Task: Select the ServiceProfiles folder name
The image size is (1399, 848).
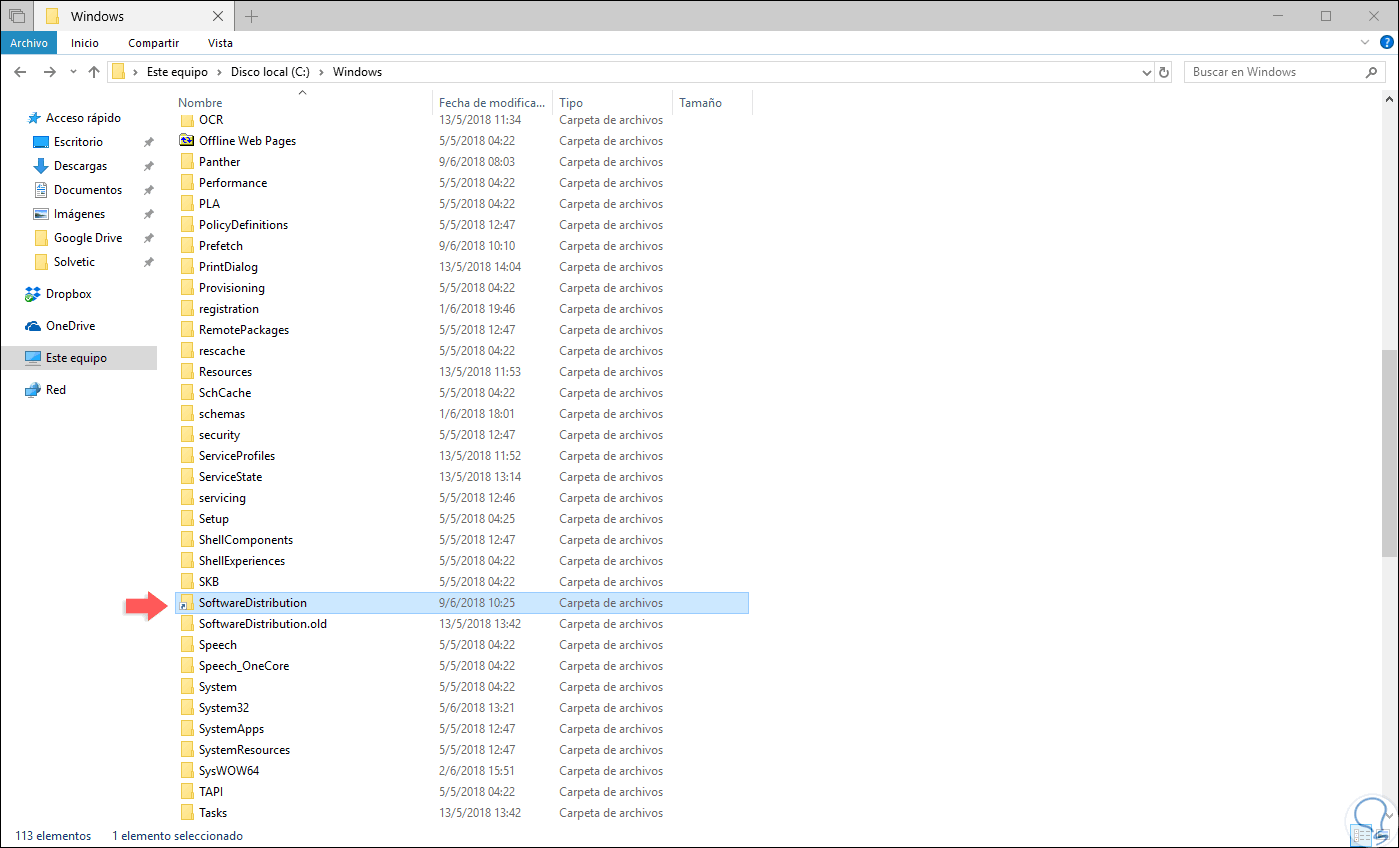Action: pyautogui.click(x=237, y=456)
